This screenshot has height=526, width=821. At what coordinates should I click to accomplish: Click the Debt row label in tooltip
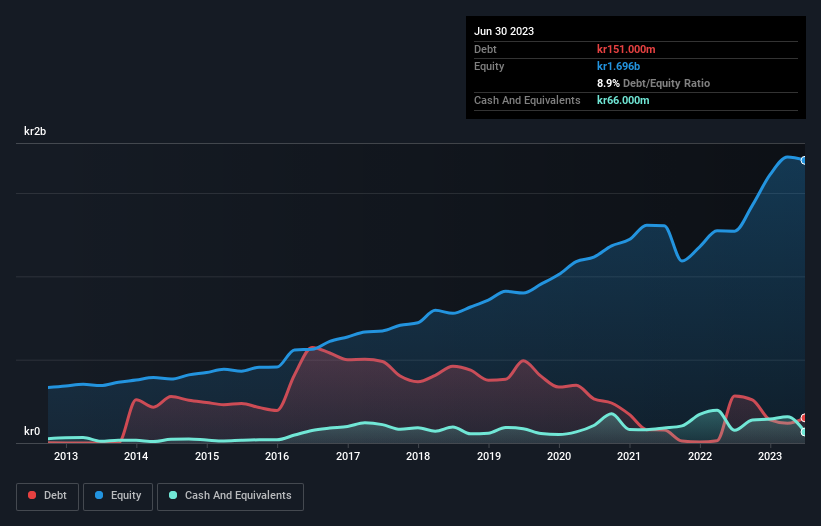(485, 49)
